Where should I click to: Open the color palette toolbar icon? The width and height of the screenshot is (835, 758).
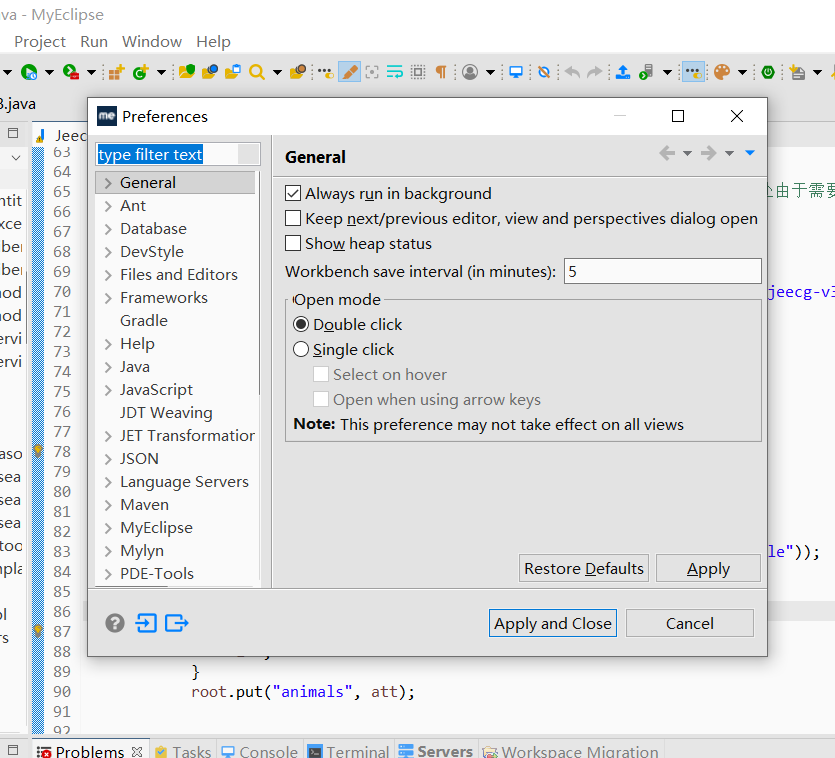722,71
